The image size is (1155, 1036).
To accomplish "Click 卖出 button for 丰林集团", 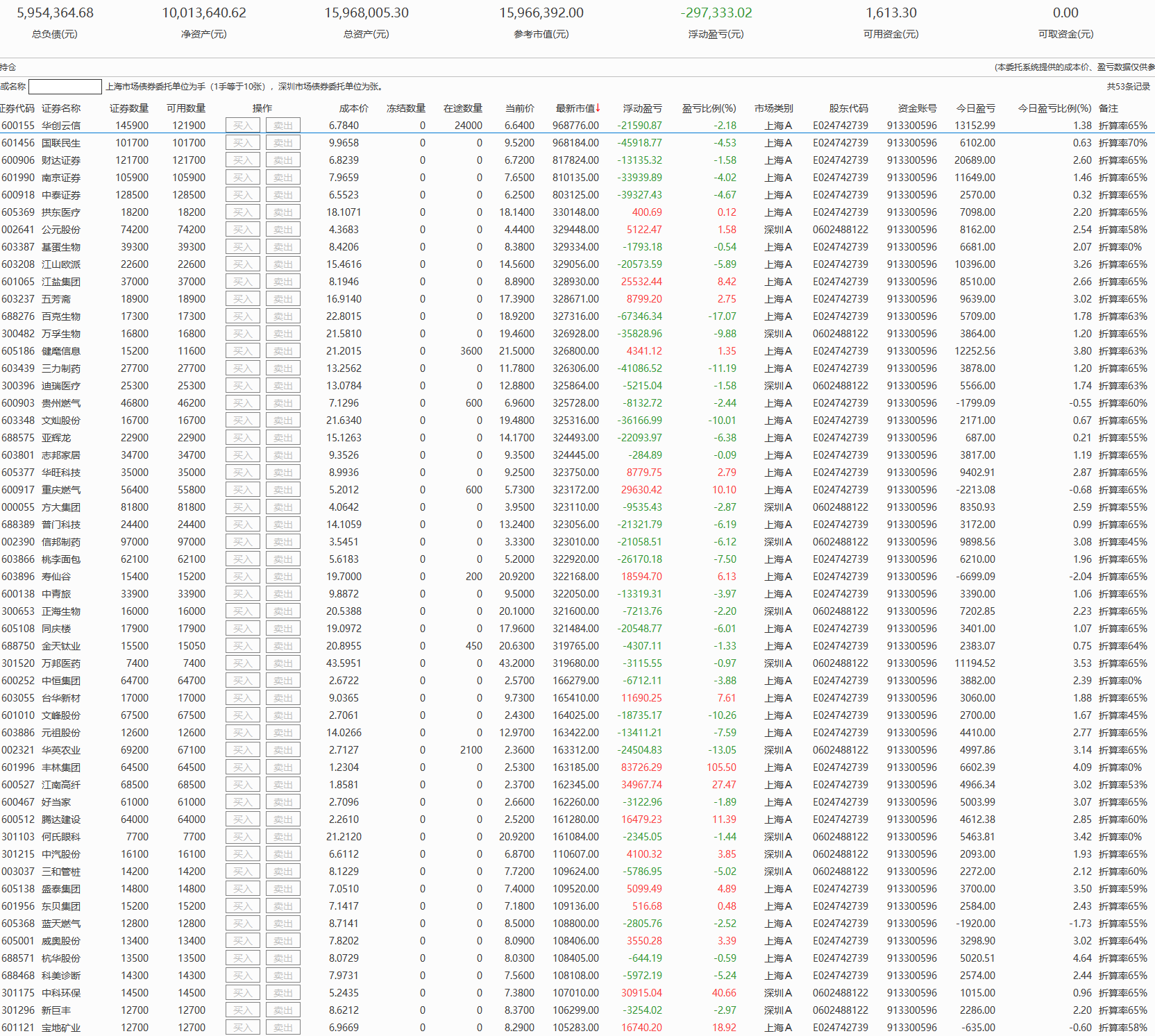I will 283,767.
